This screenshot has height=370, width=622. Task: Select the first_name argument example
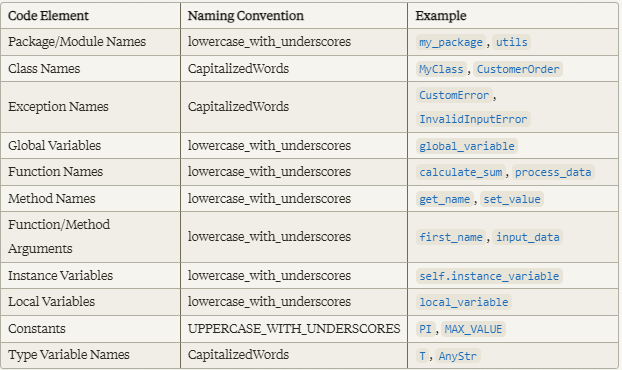tap(451, 238)
